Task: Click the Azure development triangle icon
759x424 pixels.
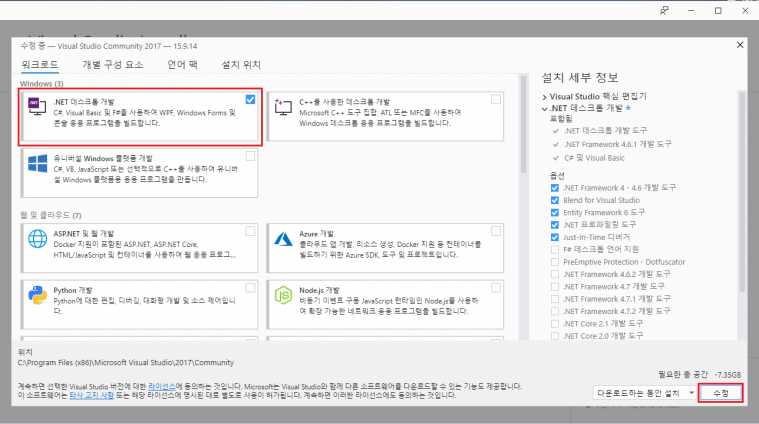Action: point(283,239)
